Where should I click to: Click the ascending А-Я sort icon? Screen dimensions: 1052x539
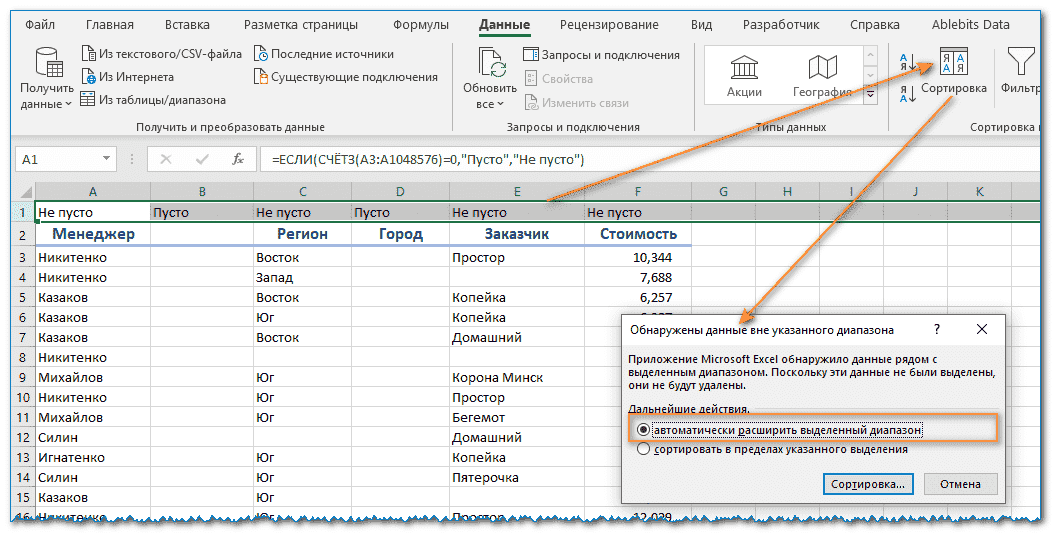[x=908, y=62]
